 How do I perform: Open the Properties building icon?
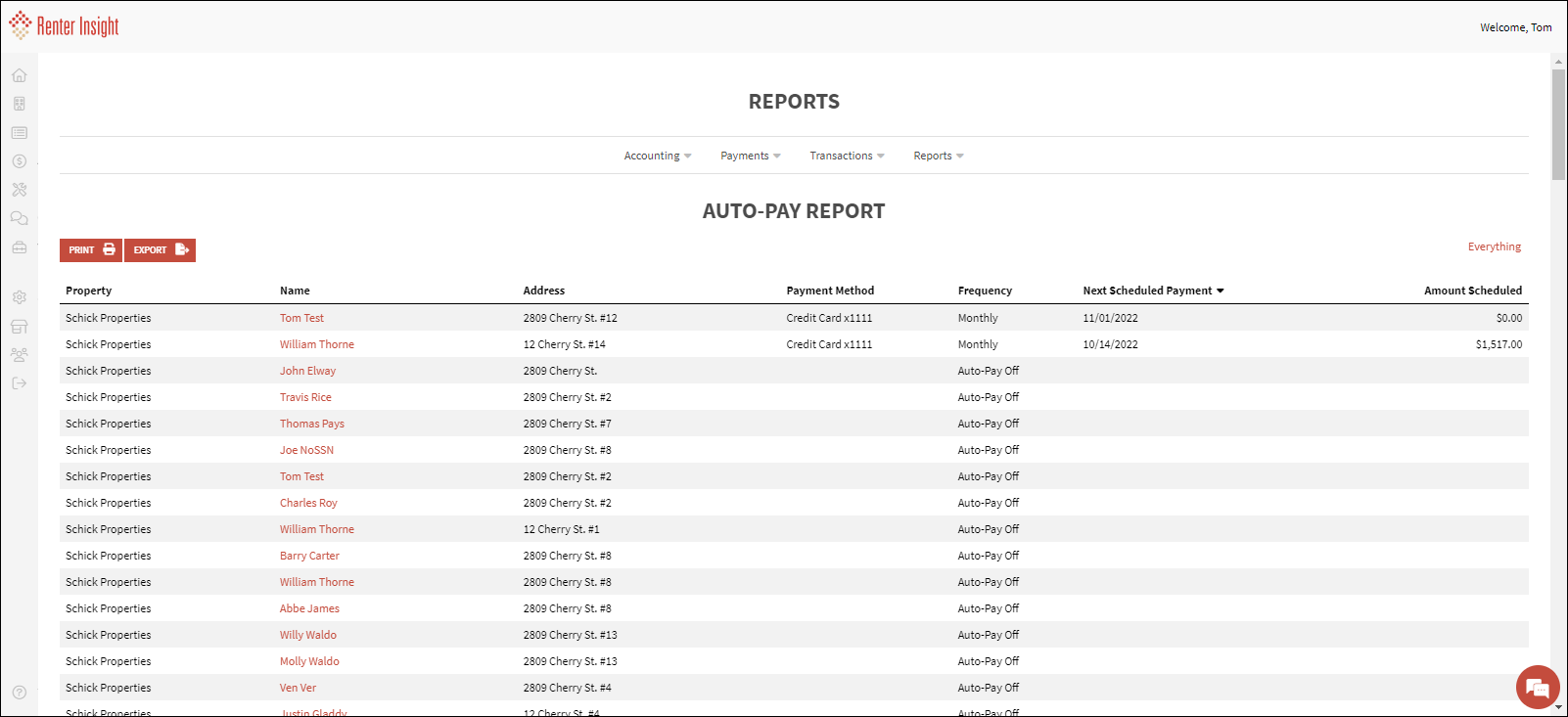point(19,104)
